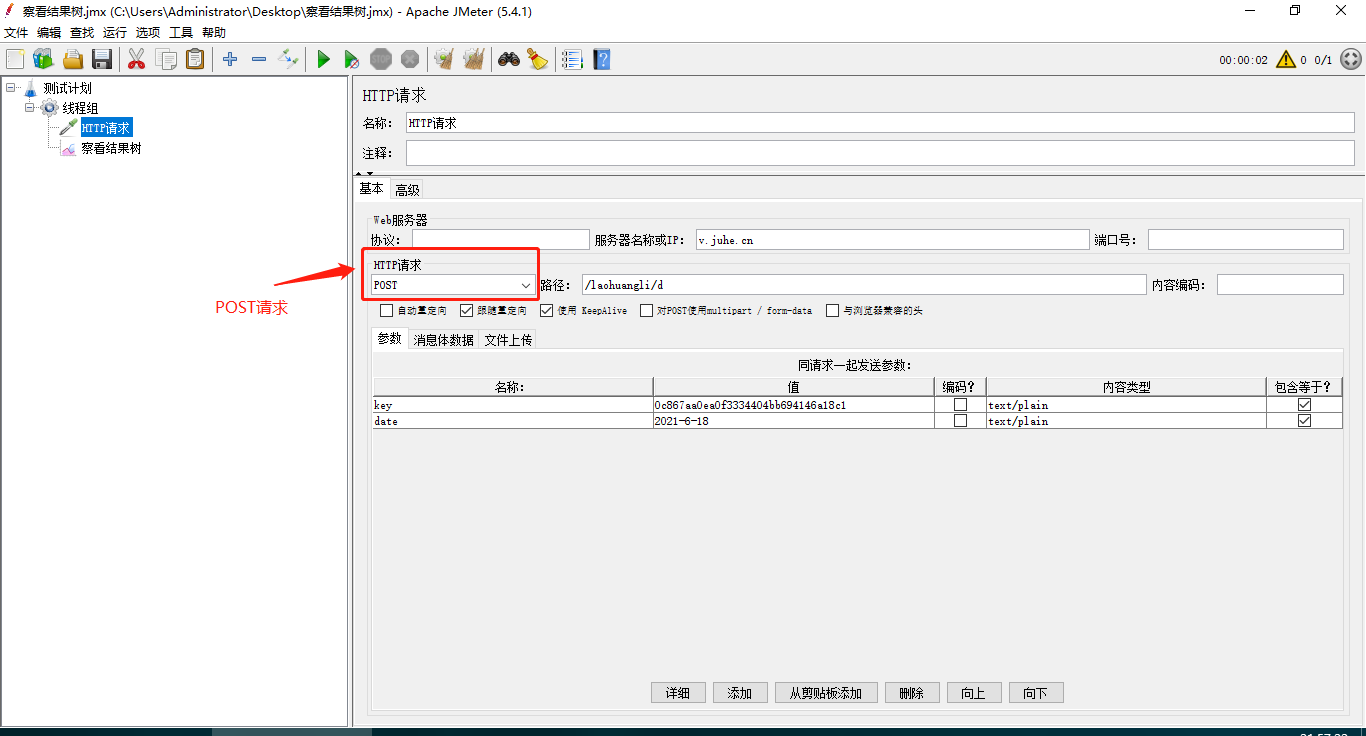
Task: Click the 添加 button
Action: [x=740, y=693]
